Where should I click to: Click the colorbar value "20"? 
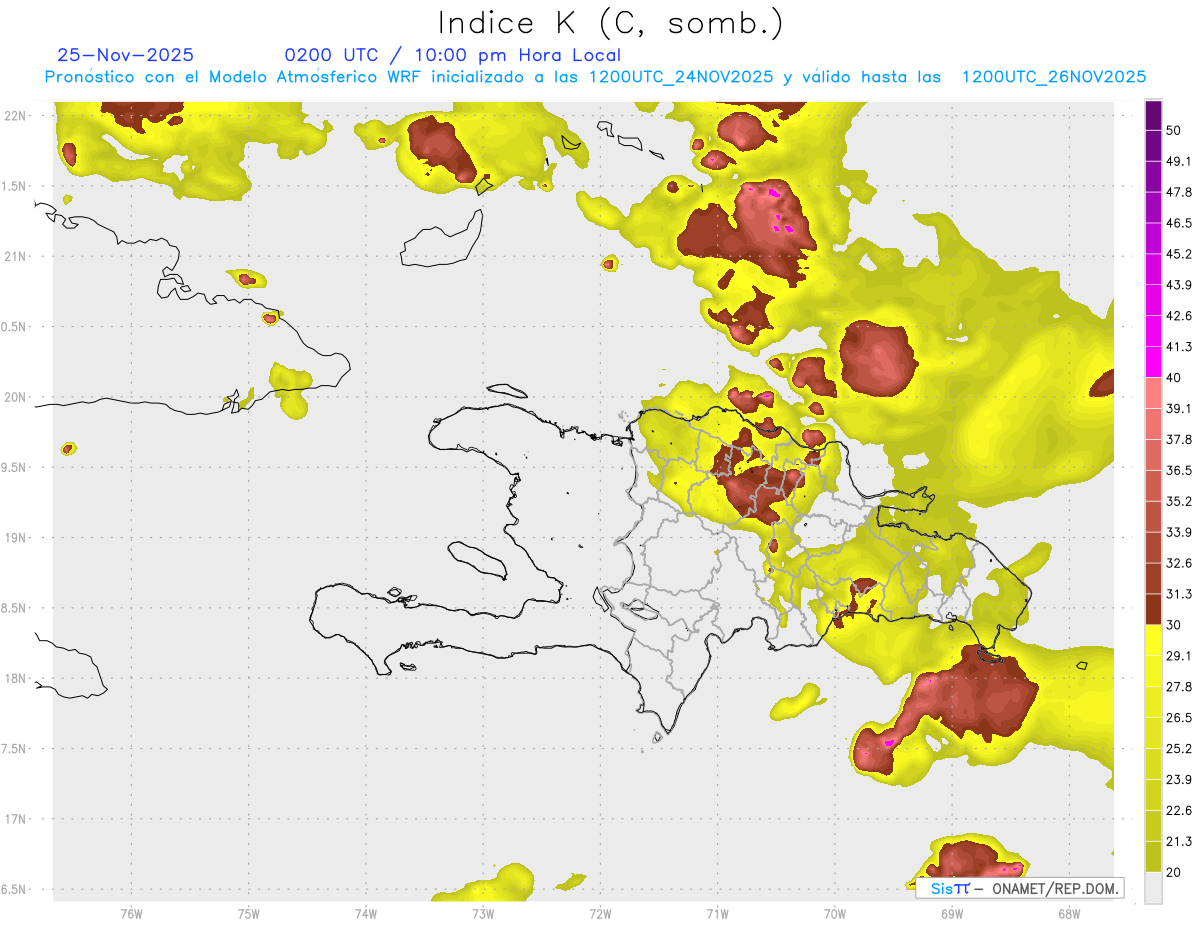point(1174,873)
